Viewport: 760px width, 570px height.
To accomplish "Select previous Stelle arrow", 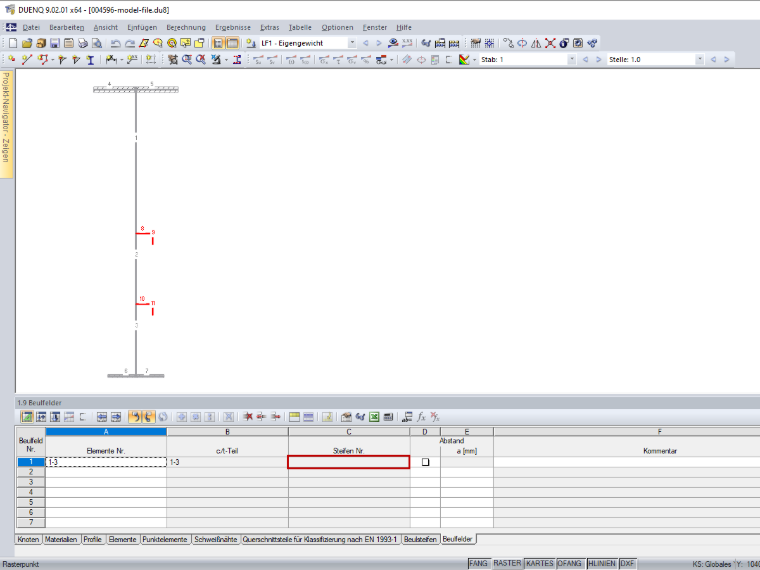I will [x=713, y=60].
